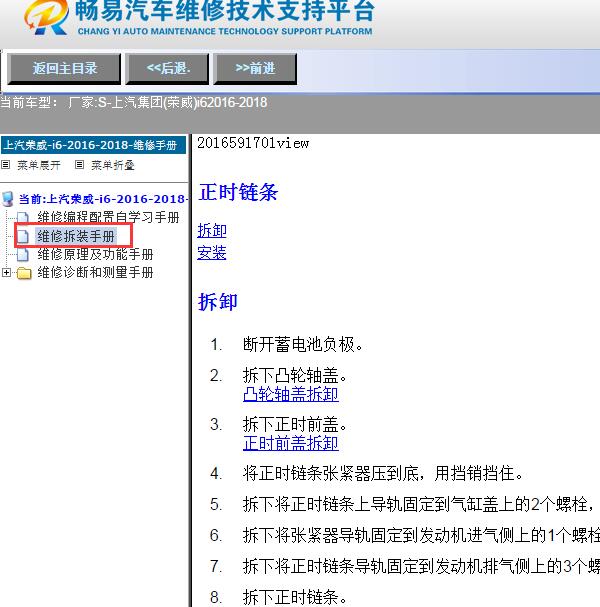The image size is (600, 607).
Task: Jump to 安装 section link
Action: click(x=212, y=253)
